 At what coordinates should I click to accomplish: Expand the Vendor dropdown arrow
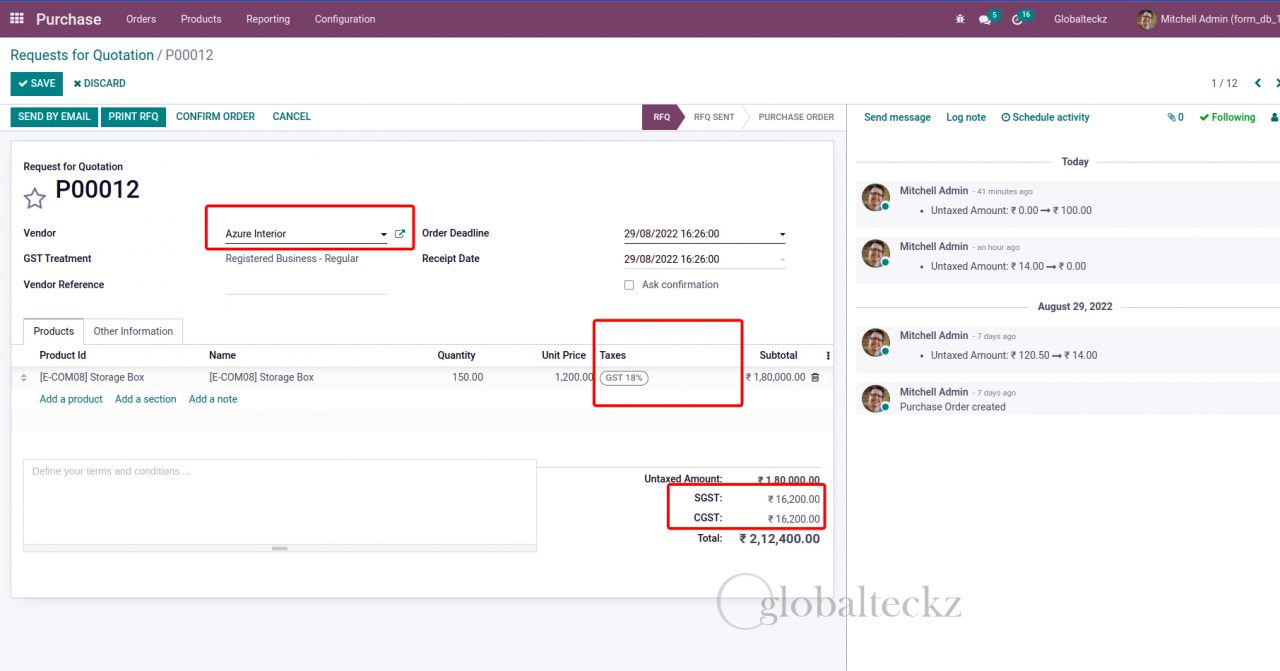pos(383,235)
